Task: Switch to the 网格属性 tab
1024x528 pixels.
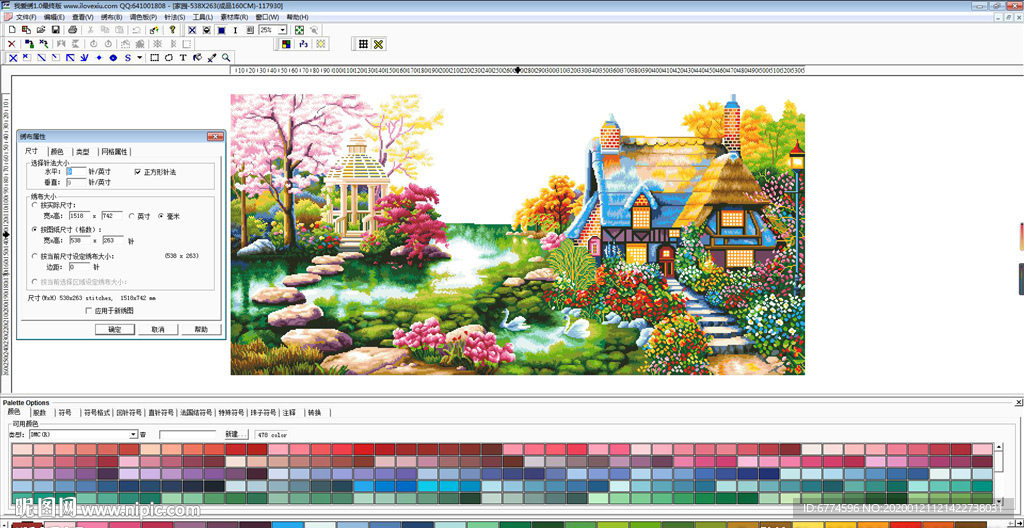Action: click(x=114, y=152)
